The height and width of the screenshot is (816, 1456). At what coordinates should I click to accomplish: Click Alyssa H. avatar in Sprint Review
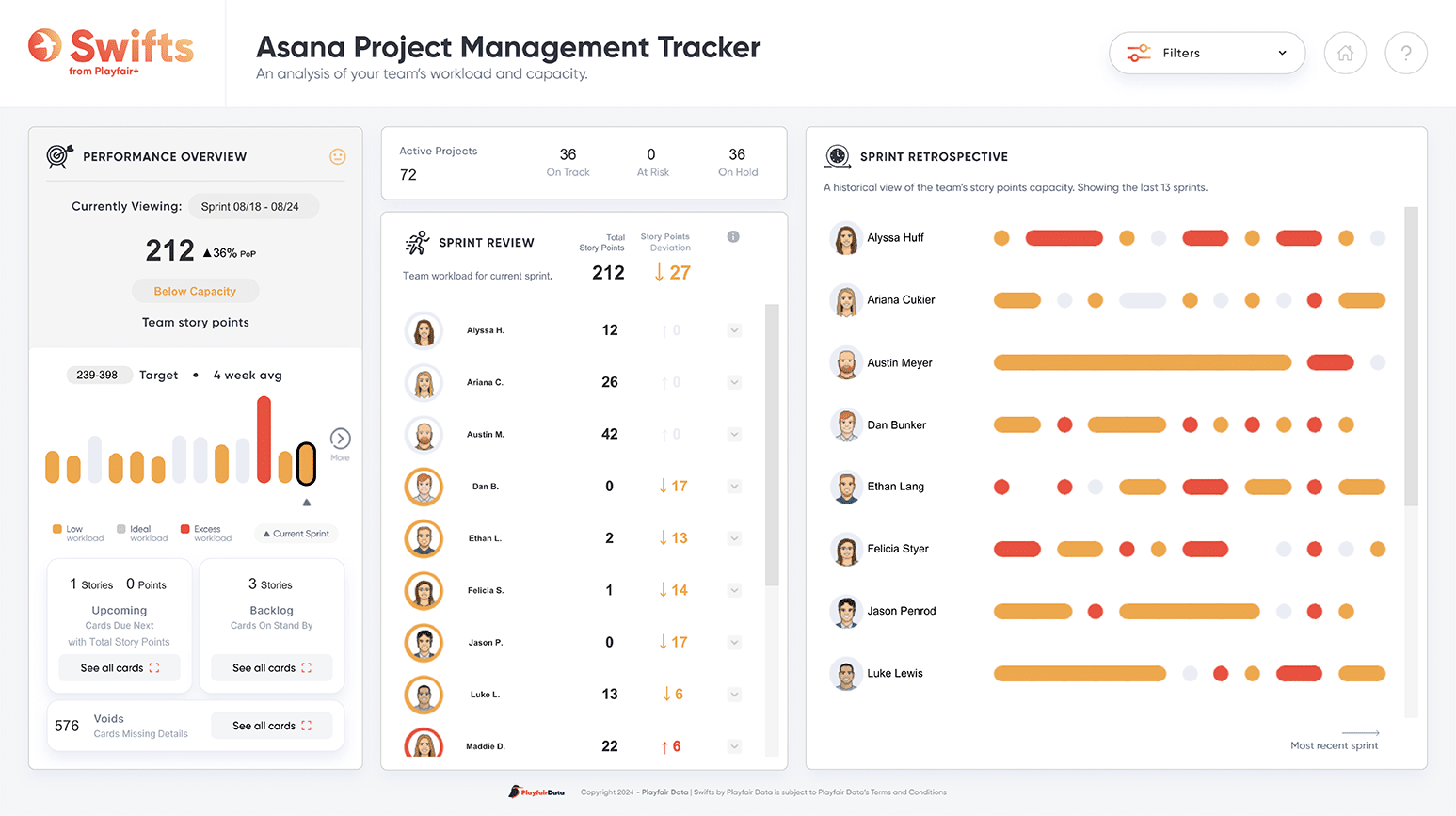(424, 330)
